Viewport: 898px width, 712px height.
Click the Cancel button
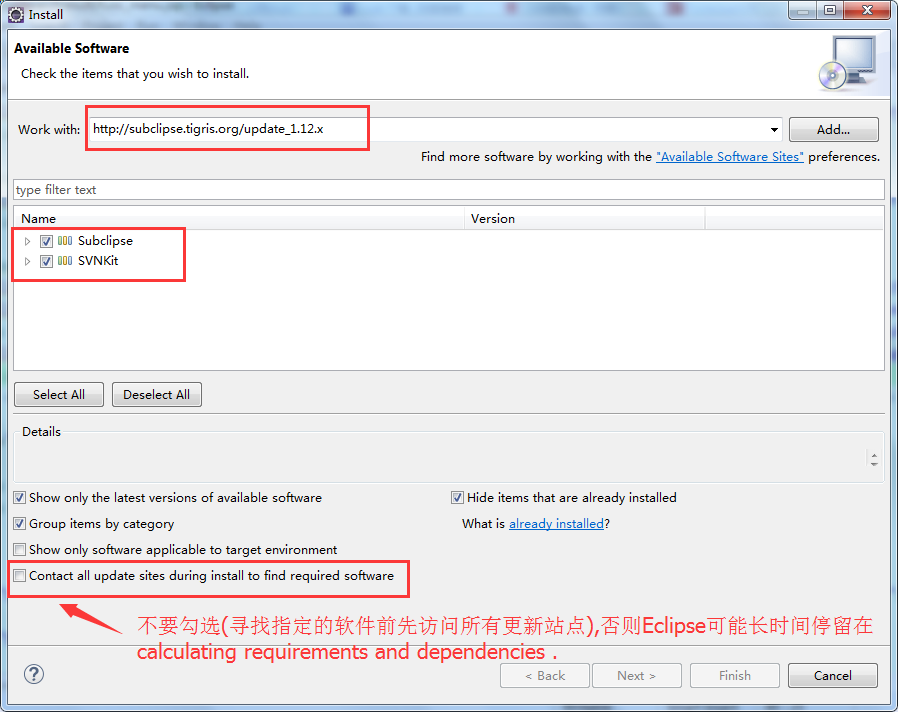(833, 676)
